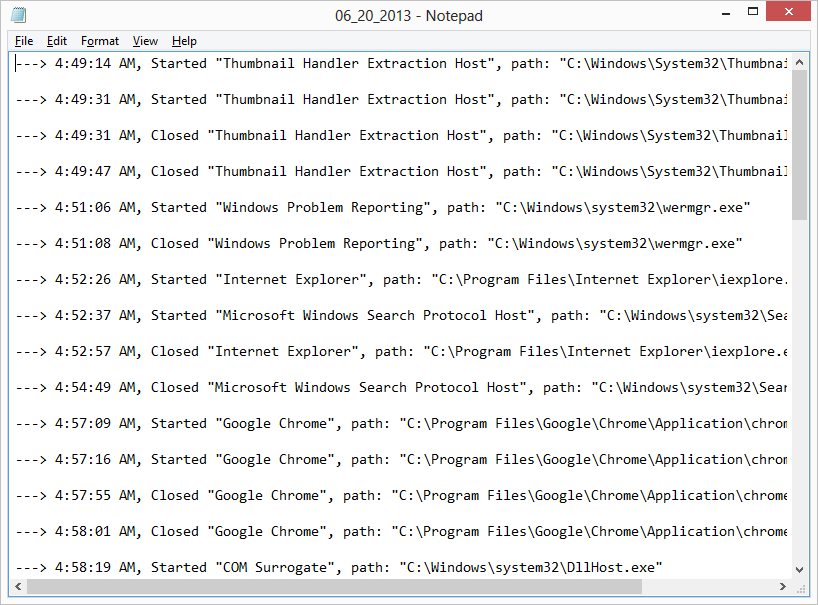Click the resize grip in the window corner
Viewport: 818px width, 605px height.
tap(800, 588)
